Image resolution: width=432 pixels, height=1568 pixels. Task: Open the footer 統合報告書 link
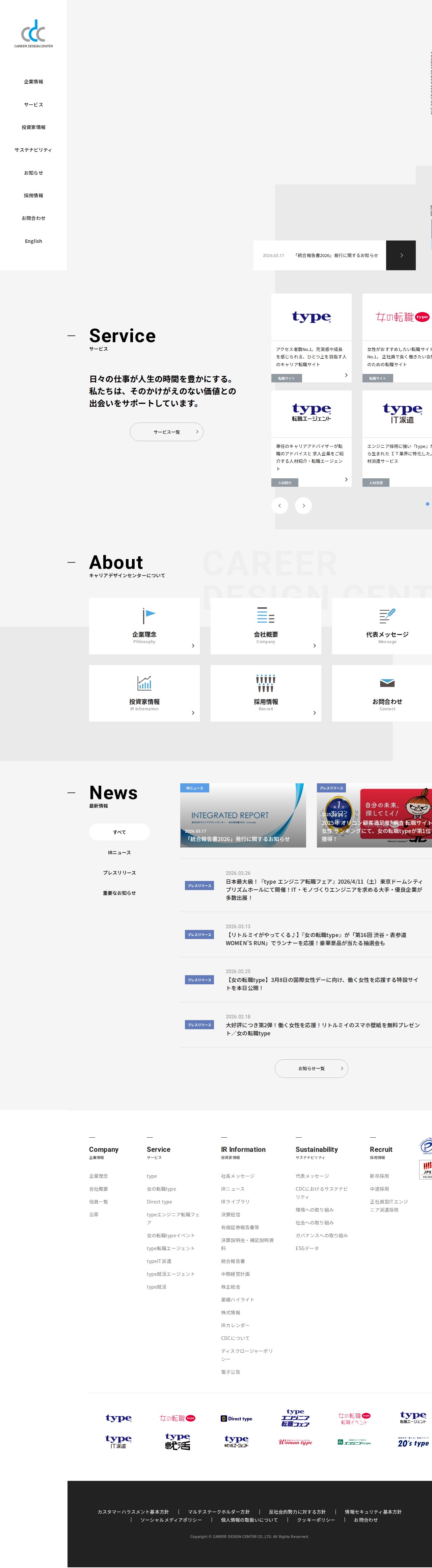pyautogui.click(x=233, y=1261)
